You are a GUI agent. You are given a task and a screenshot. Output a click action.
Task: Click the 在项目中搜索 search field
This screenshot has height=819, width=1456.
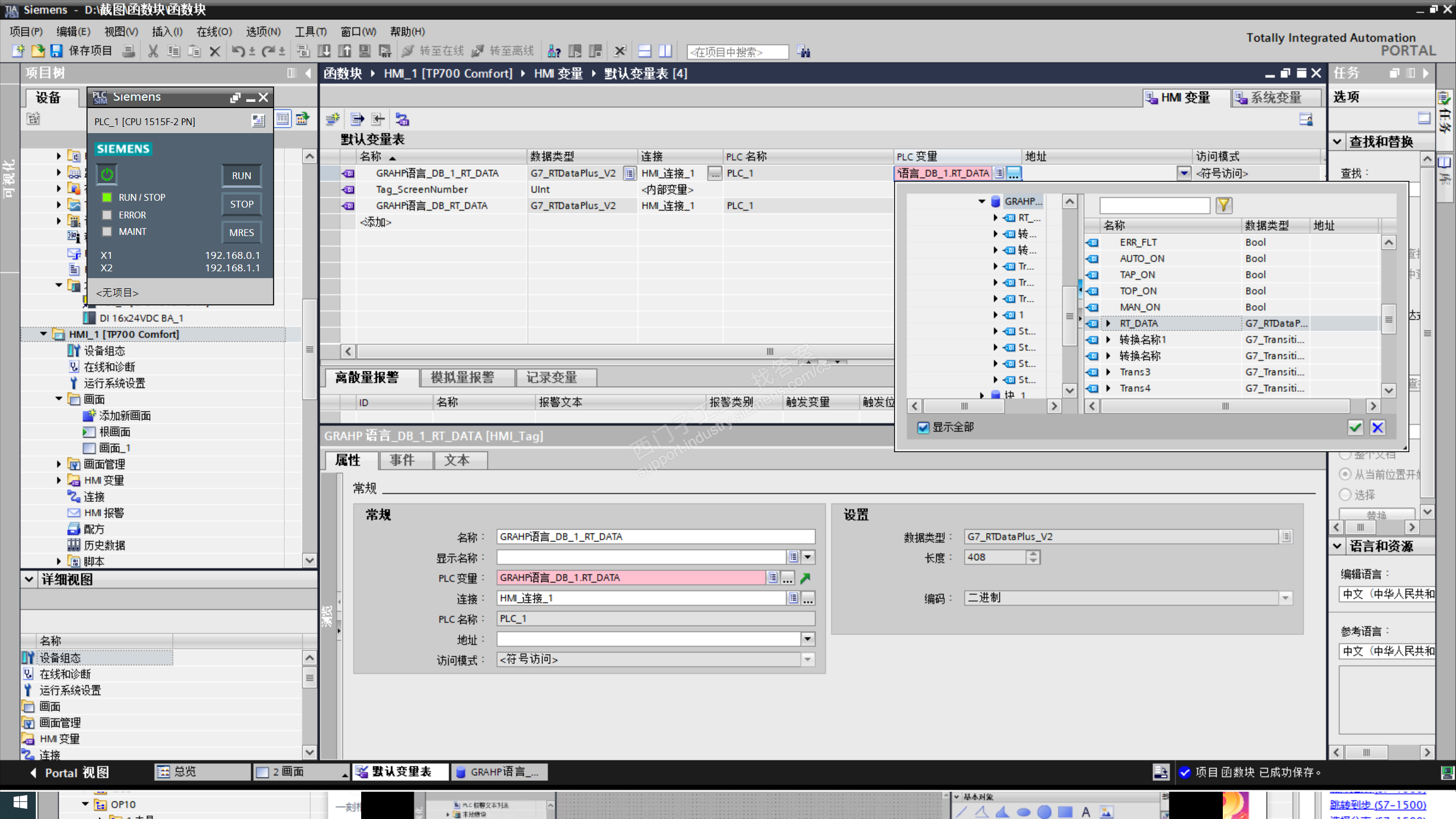[737, 52]
